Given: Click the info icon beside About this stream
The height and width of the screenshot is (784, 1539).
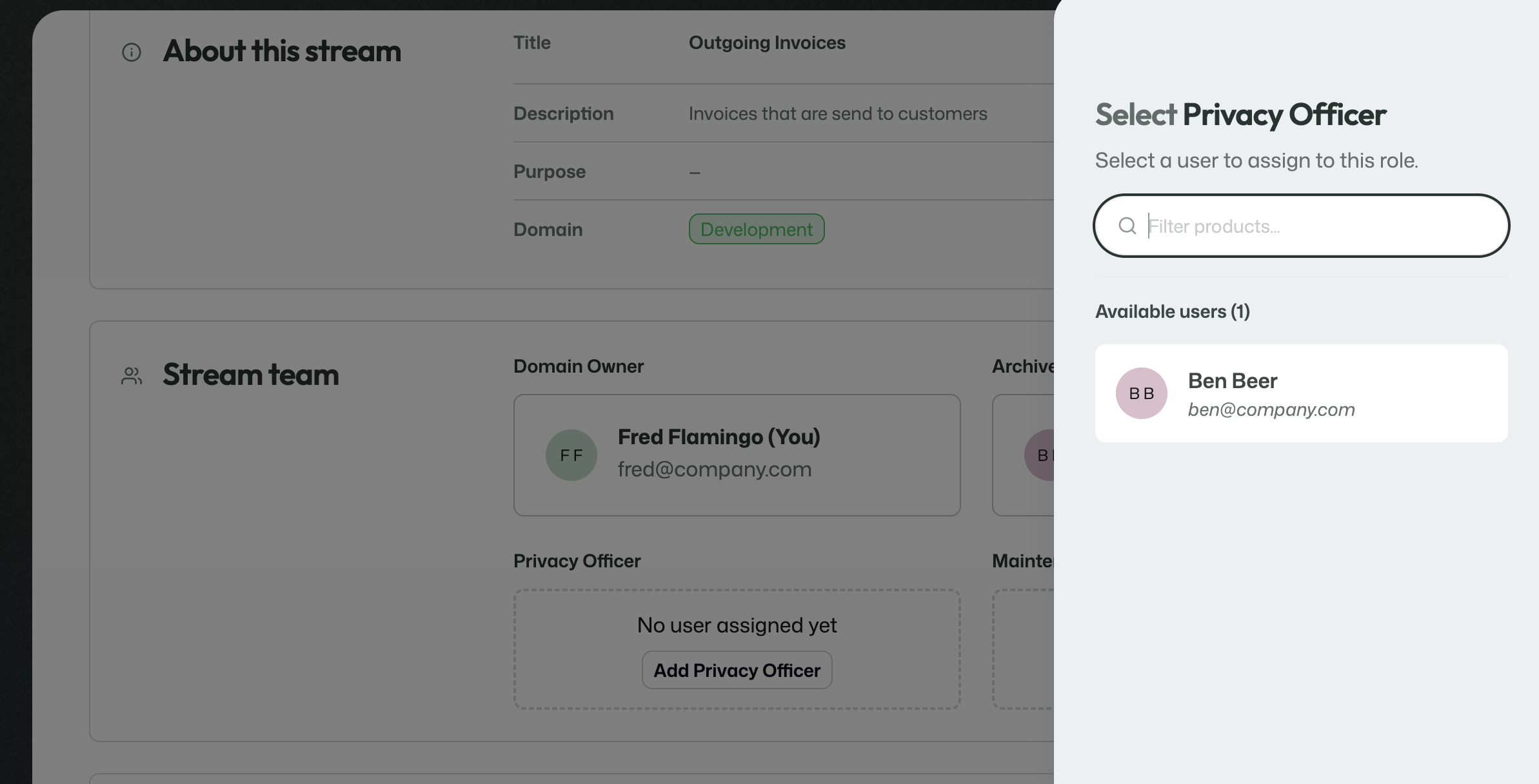Looking at the screenshot, I should coord(132,52).
